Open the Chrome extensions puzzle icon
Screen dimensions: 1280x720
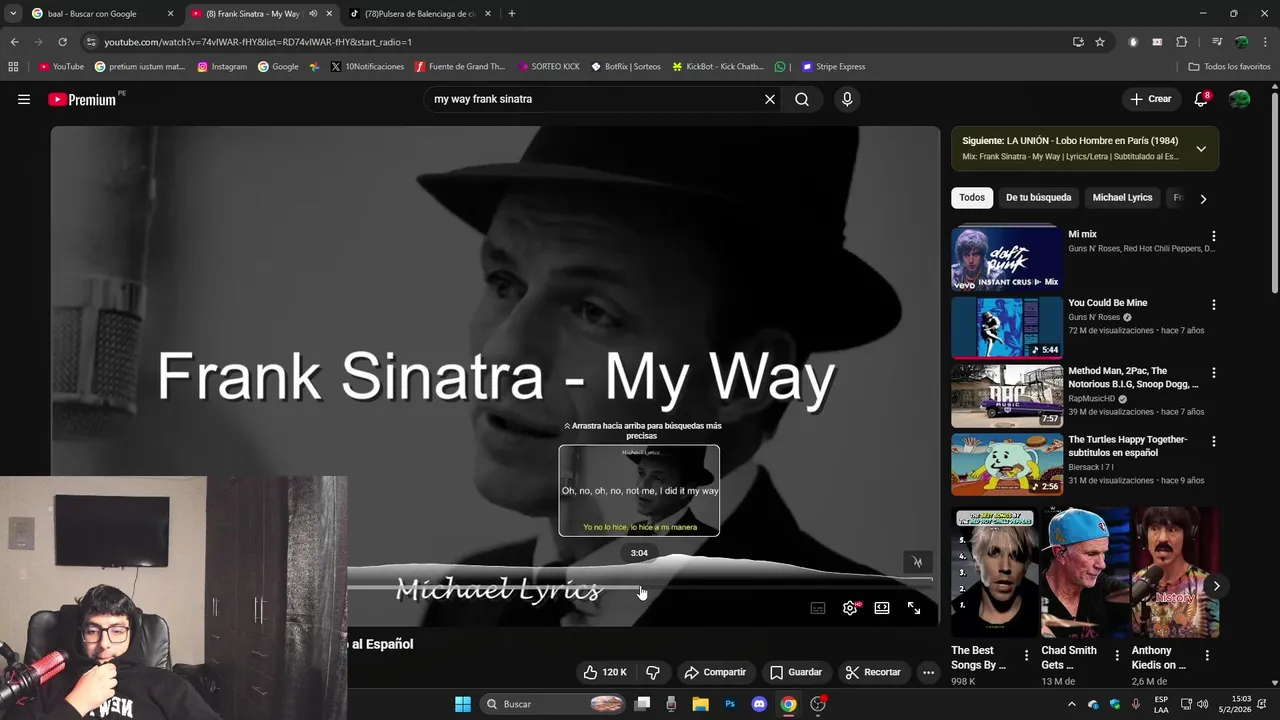(x=1181, y=42)
